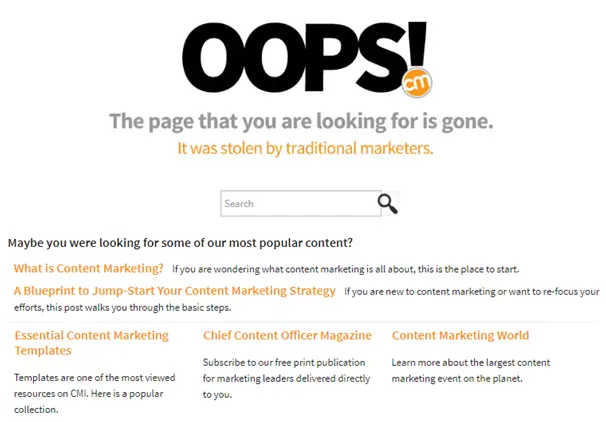Click the wondering what content marketing description
606x422 pixels.
(346, 269)
